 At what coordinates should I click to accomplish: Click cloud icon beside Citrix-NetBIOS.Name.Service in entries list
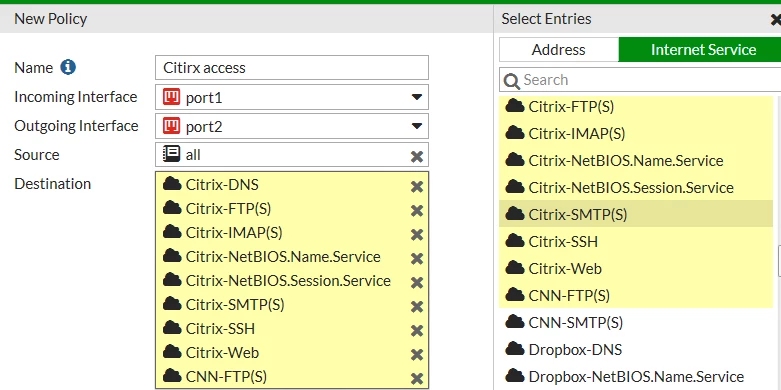515,159
